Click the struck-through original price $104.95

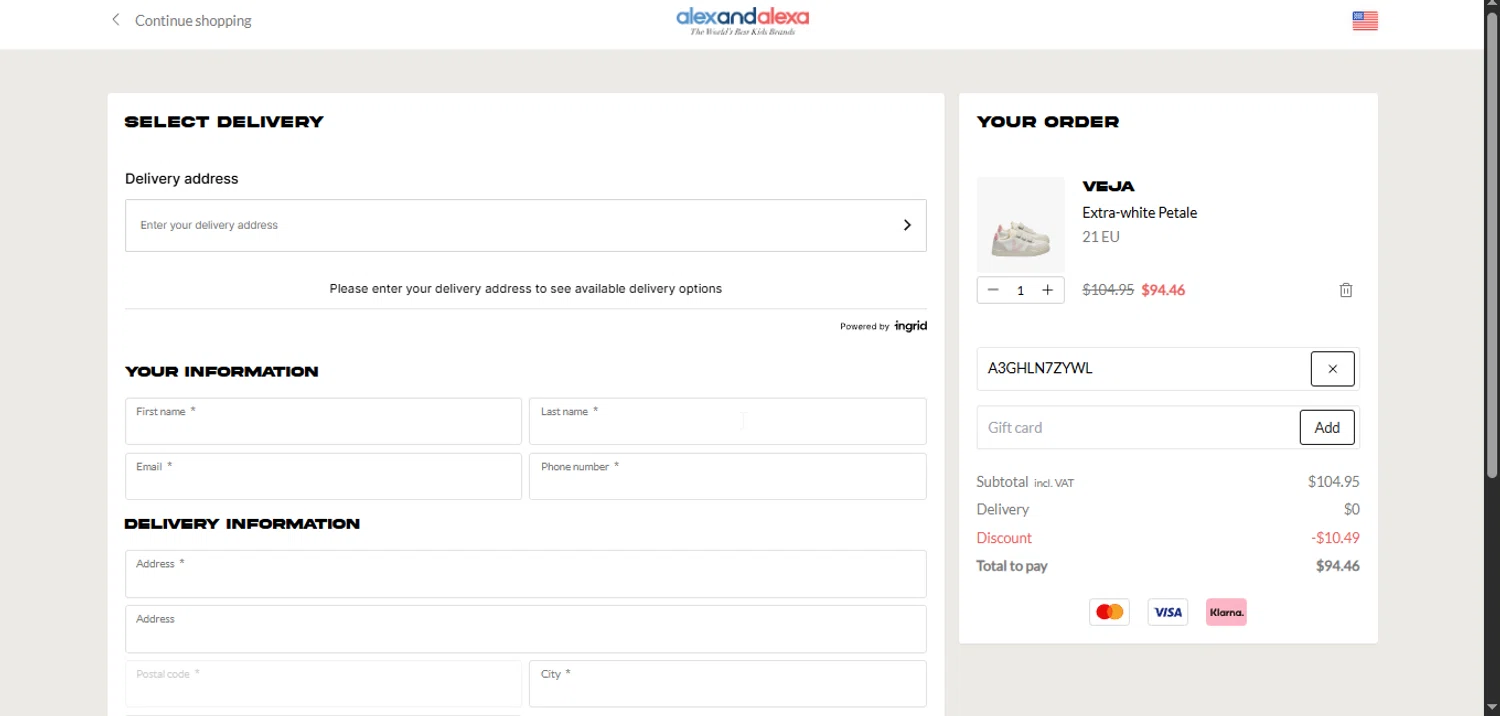(x=1108, y=290)
